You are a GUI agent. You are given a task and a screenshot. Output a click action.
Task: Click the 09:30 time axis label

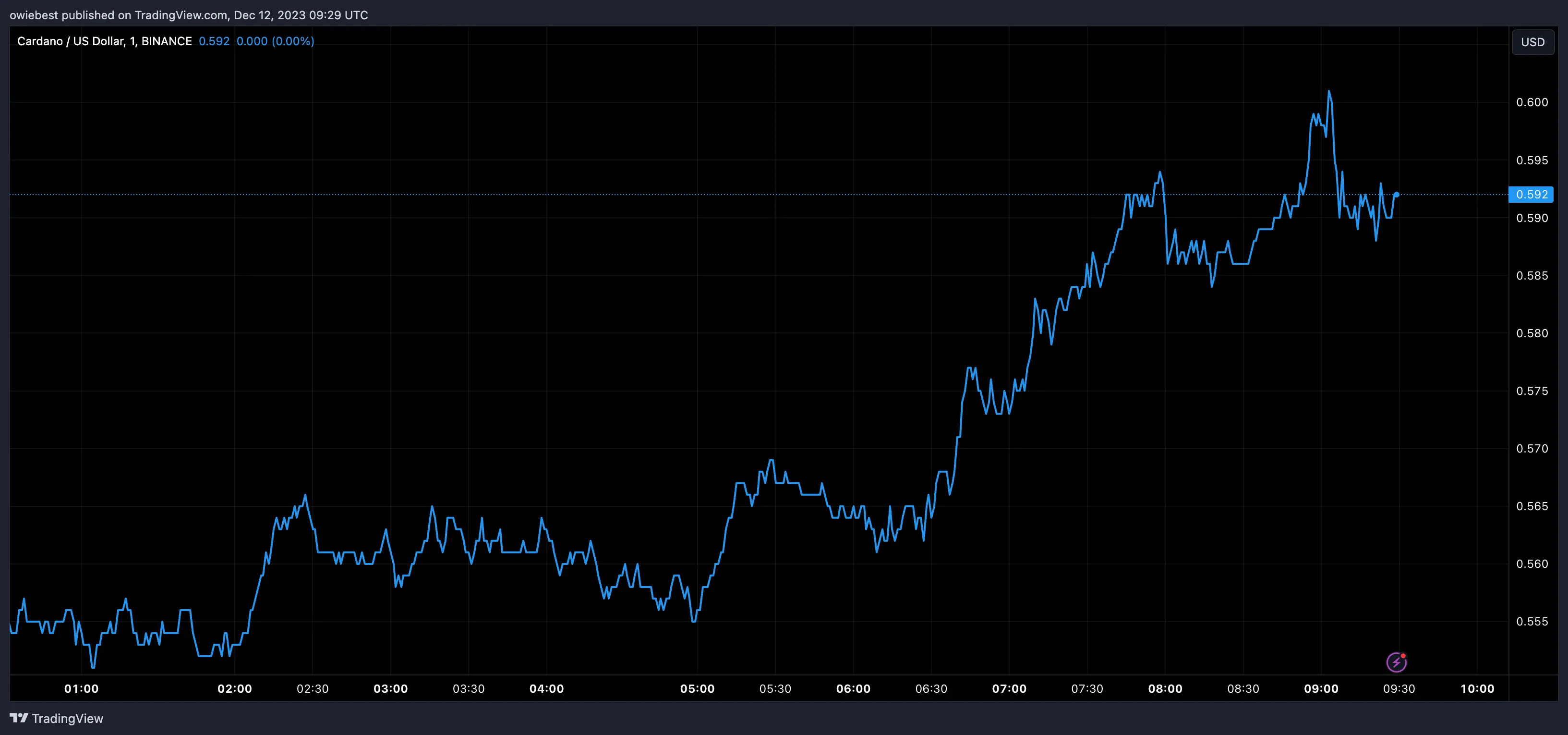(1399, 689)
